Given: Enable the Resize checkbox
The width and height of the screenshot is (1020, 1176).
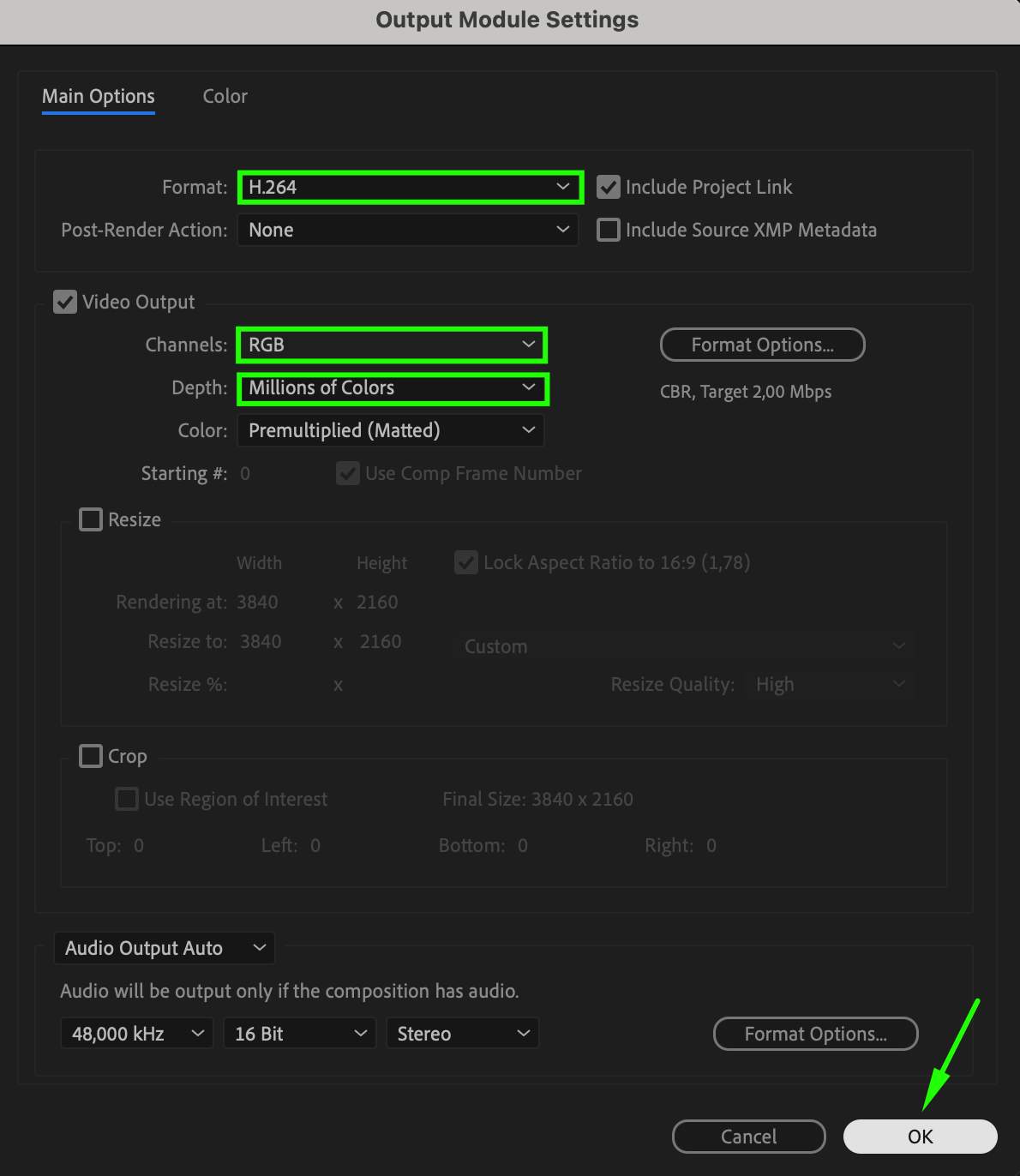Looking at the screenshot, I should pyautogui.click(x=91, y=519).
